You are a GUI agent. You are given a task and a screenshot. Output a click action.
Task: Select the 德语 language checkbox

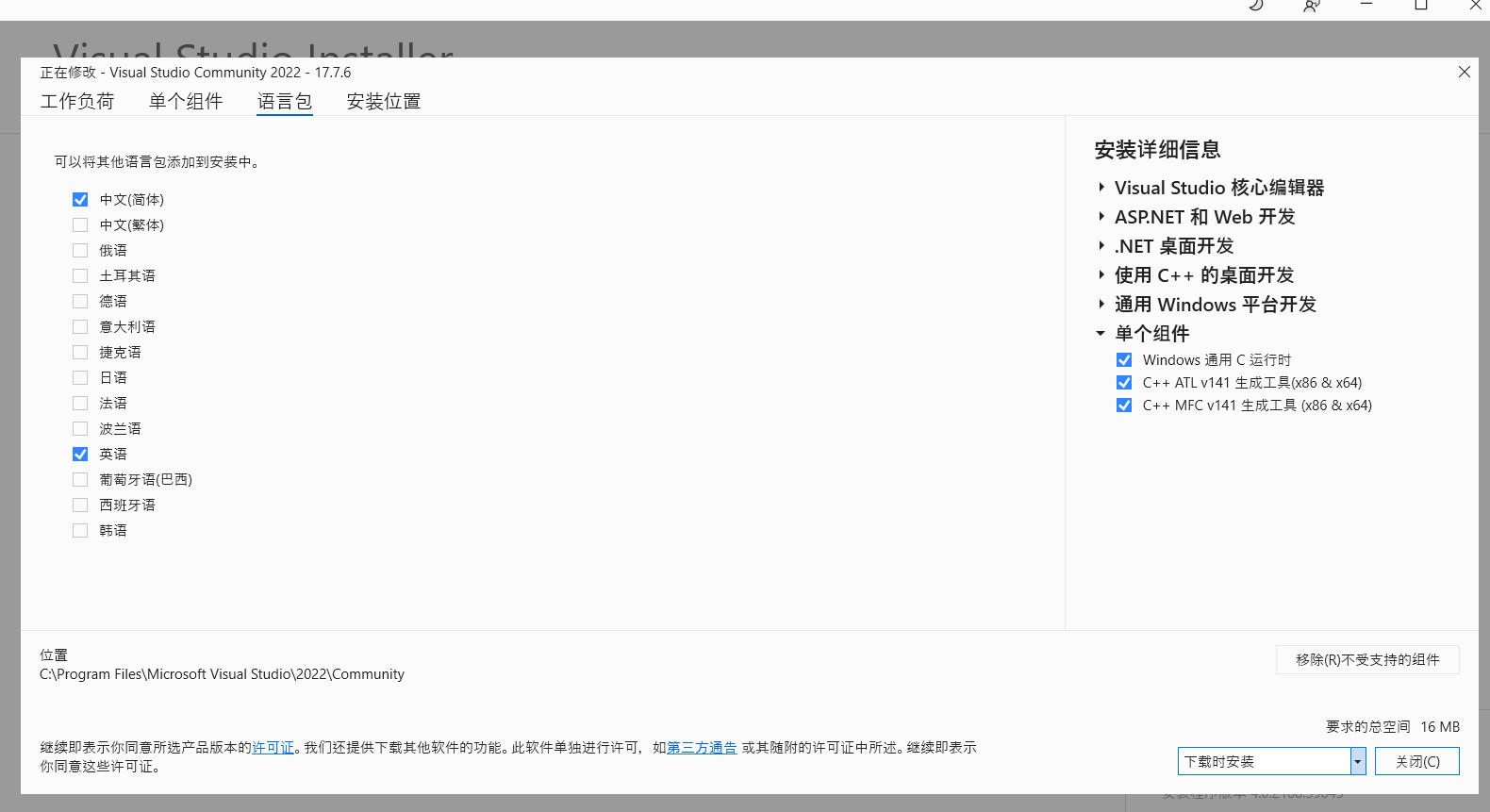click(x=80, y=302)
